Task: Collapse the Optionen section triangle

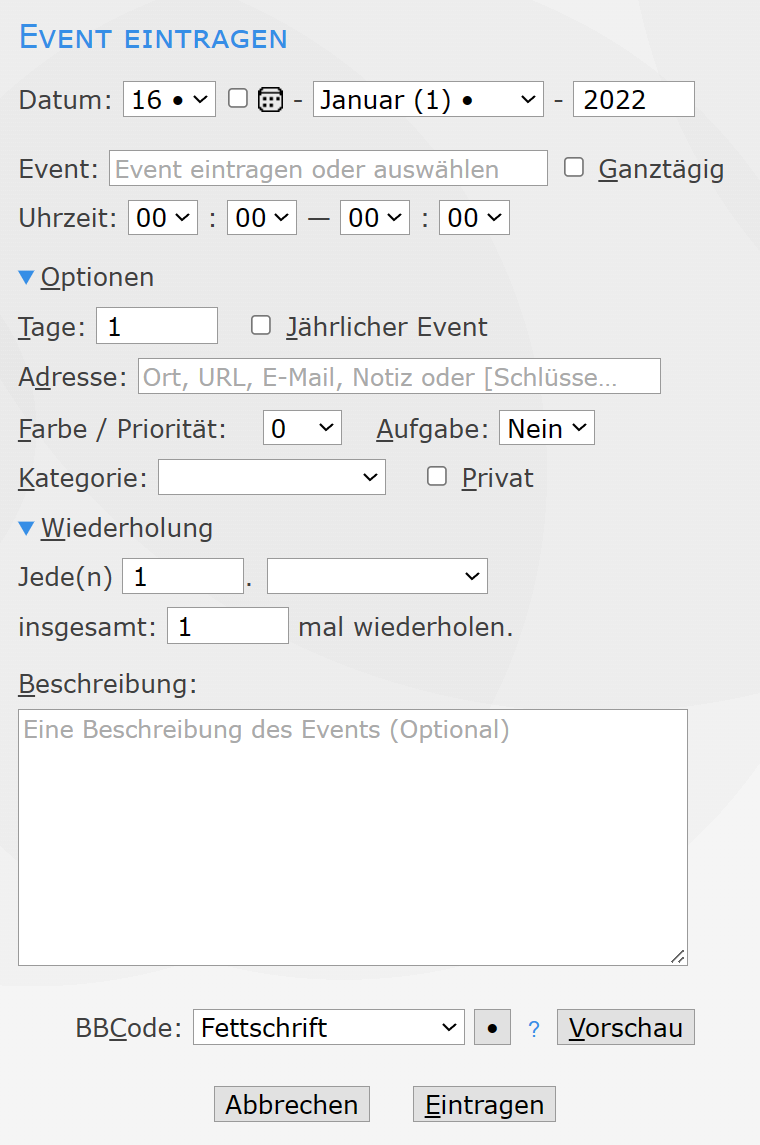Action: [27, 277]
